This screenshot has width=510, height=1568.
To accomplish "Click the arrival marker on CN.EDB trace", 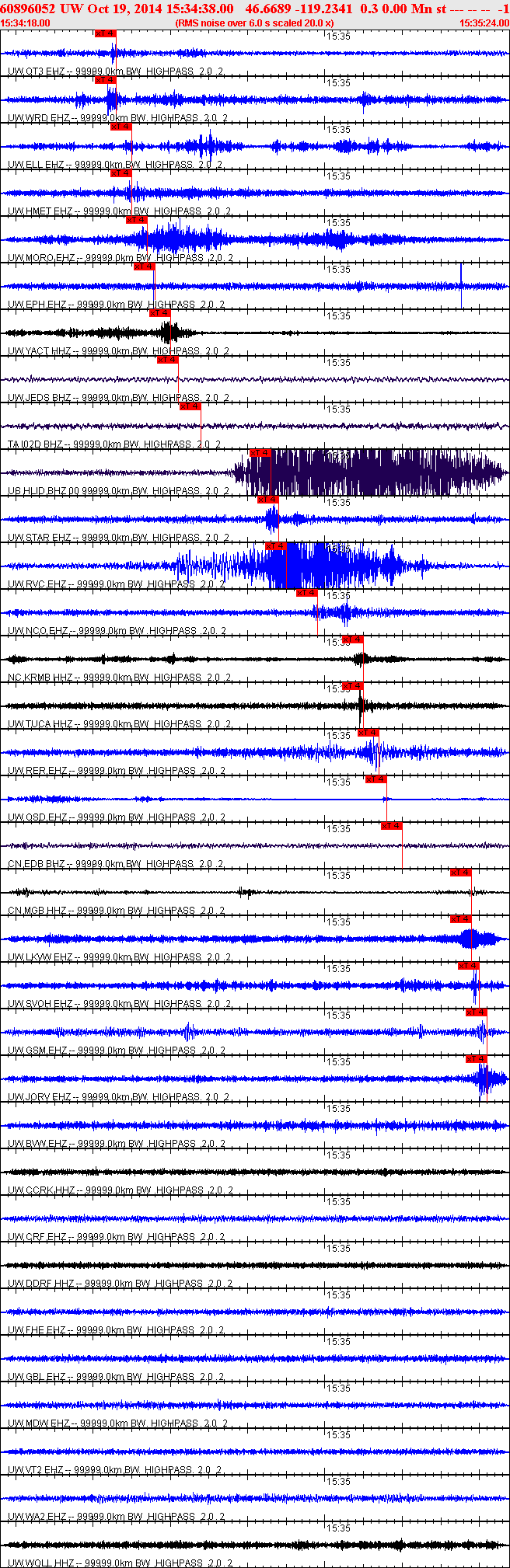I will click(x=392, y=826).
